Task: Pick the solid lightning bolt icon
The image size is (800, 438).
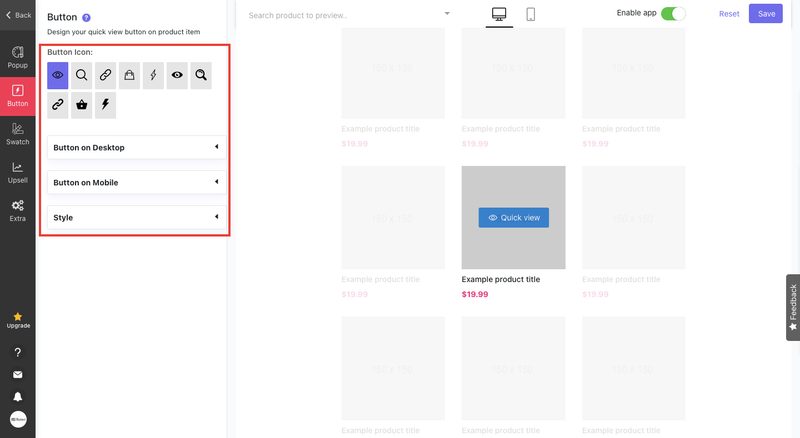Action: pos(106,105)
